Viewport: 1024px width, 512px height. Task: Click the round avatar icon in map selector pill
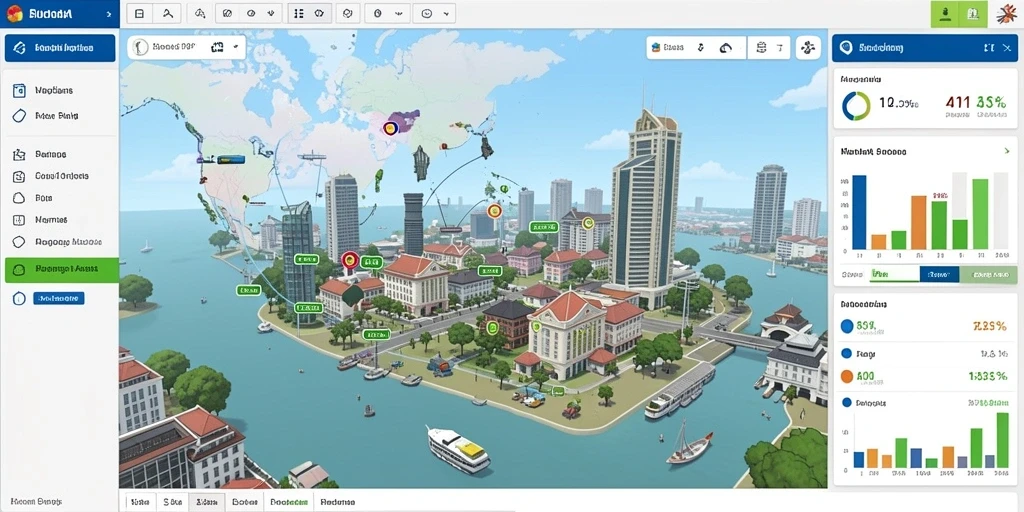[x=138, y=46]
